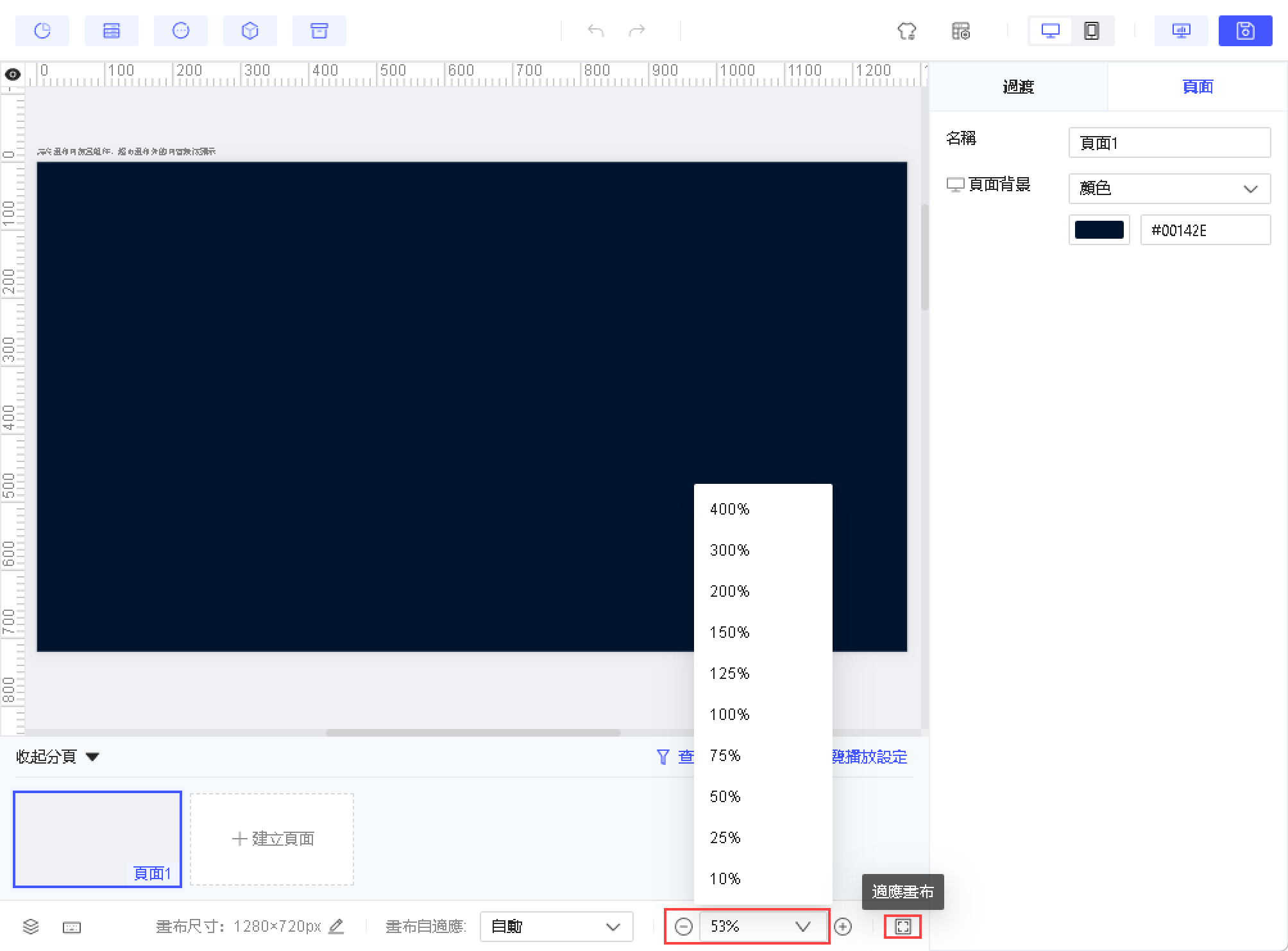The image size is (1288, 951).
Task: Click the archive box toolbar icon
Action: (319, 31)
